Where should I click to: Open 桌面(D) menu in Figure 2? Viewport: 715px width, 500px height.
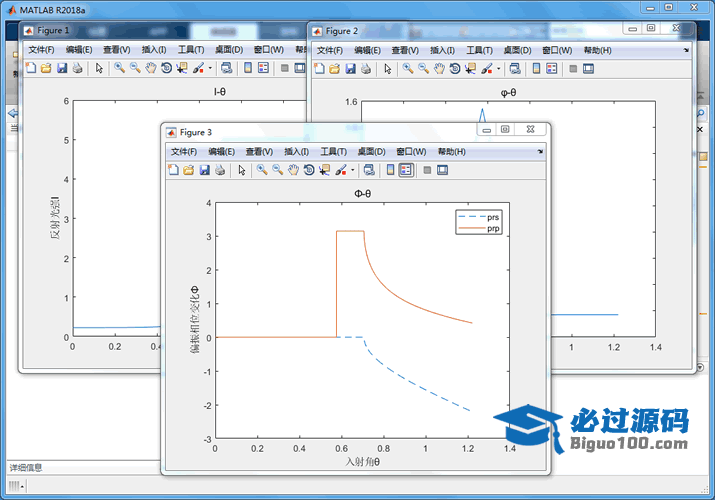pyautogui.click(x=518, y=50)
